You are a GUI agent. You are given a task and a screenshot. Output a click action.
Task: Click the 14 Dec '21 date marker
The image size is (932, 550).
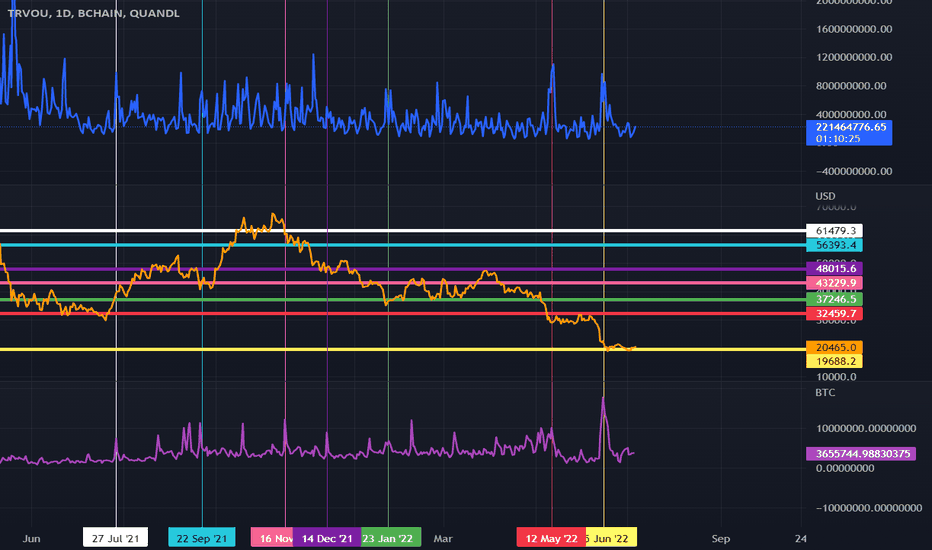click(327, 538)
